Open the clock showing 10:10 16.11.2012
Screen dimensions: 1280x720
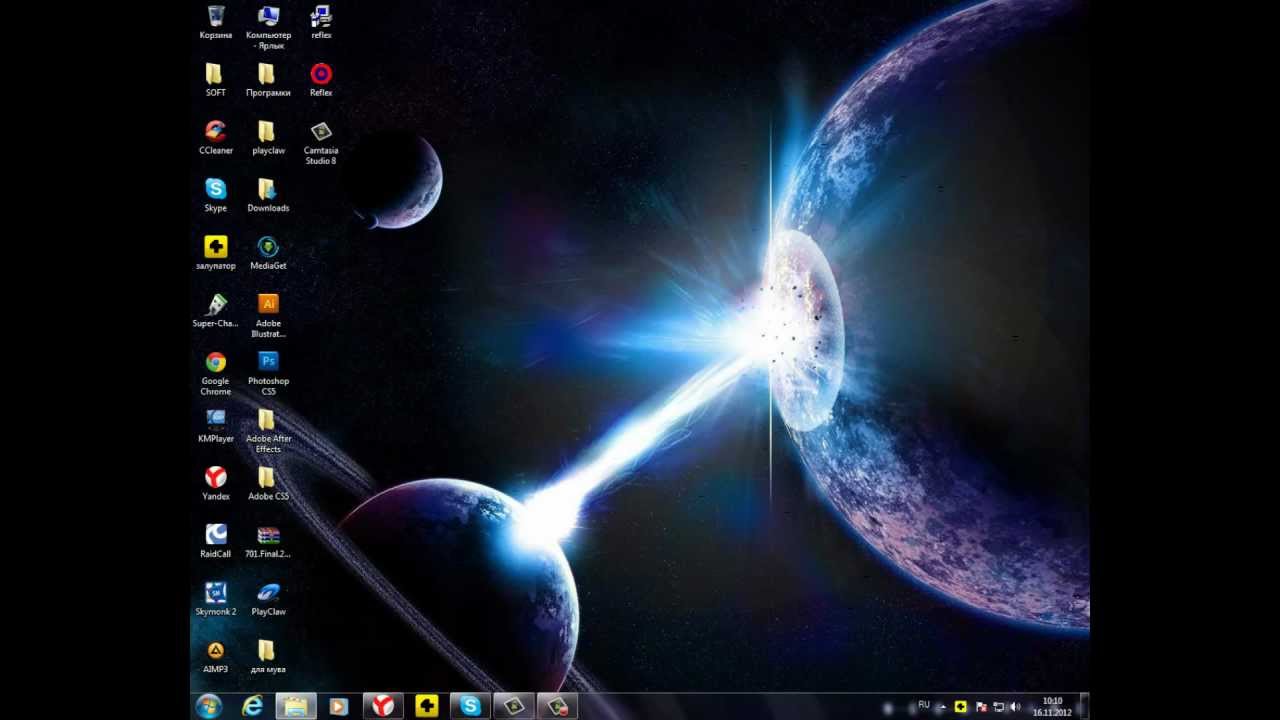(1052, 707)
